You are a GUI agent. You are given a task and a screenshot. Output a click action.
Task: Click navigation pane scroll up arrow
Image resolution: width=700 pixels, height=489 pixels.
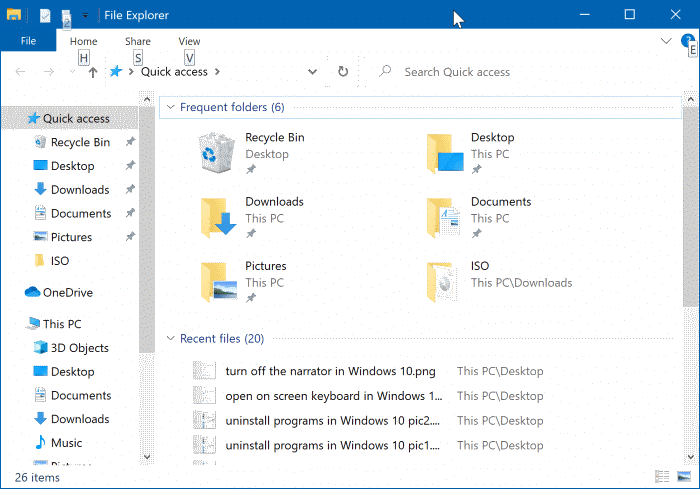click(147, 99)
